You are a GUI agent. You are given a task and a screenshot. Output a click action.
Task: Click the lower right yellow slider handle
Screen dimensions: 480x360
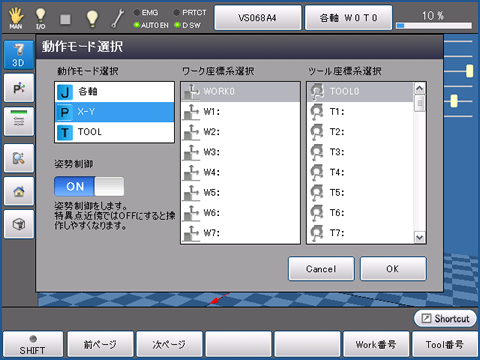(454, 101)
